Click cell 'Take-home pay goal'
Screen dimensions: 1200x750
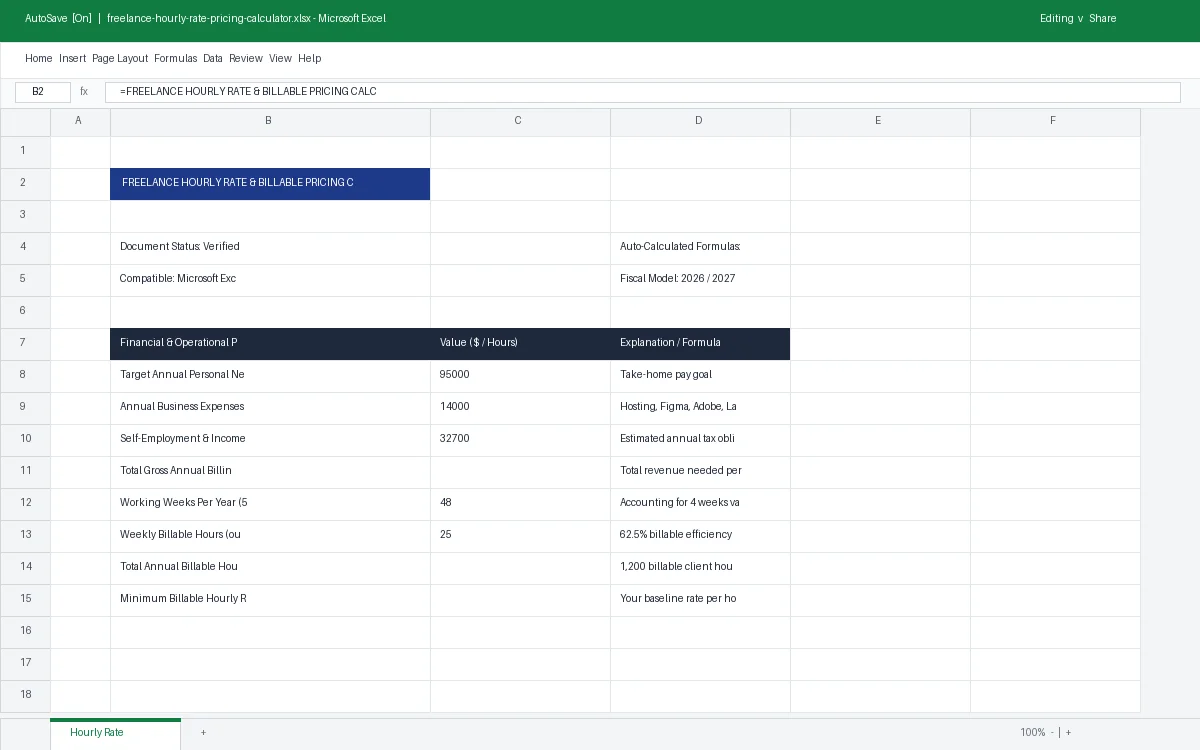tap(700, 376)
